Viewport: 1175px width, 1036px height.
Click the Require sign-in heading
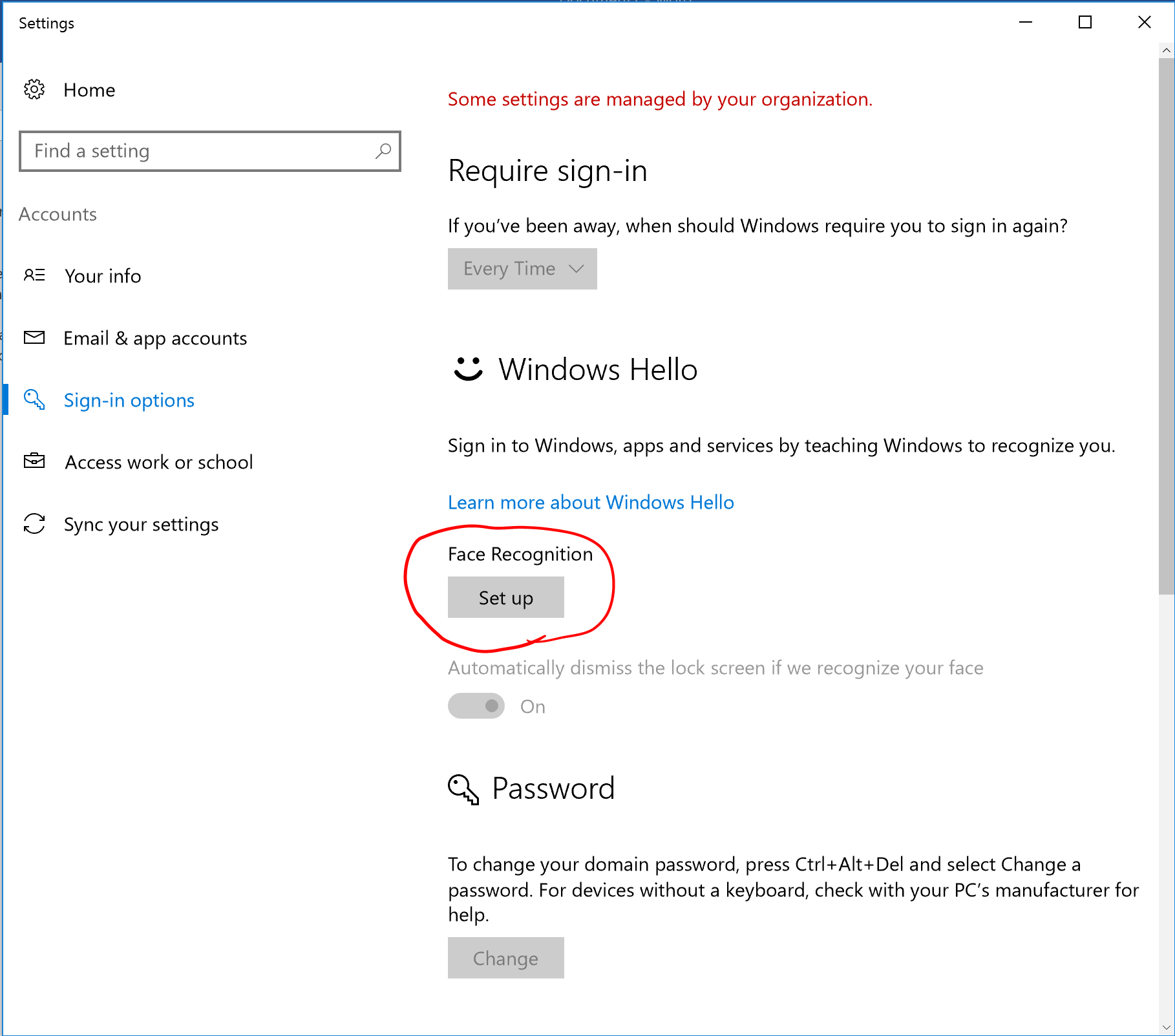(x=547, y=171)
